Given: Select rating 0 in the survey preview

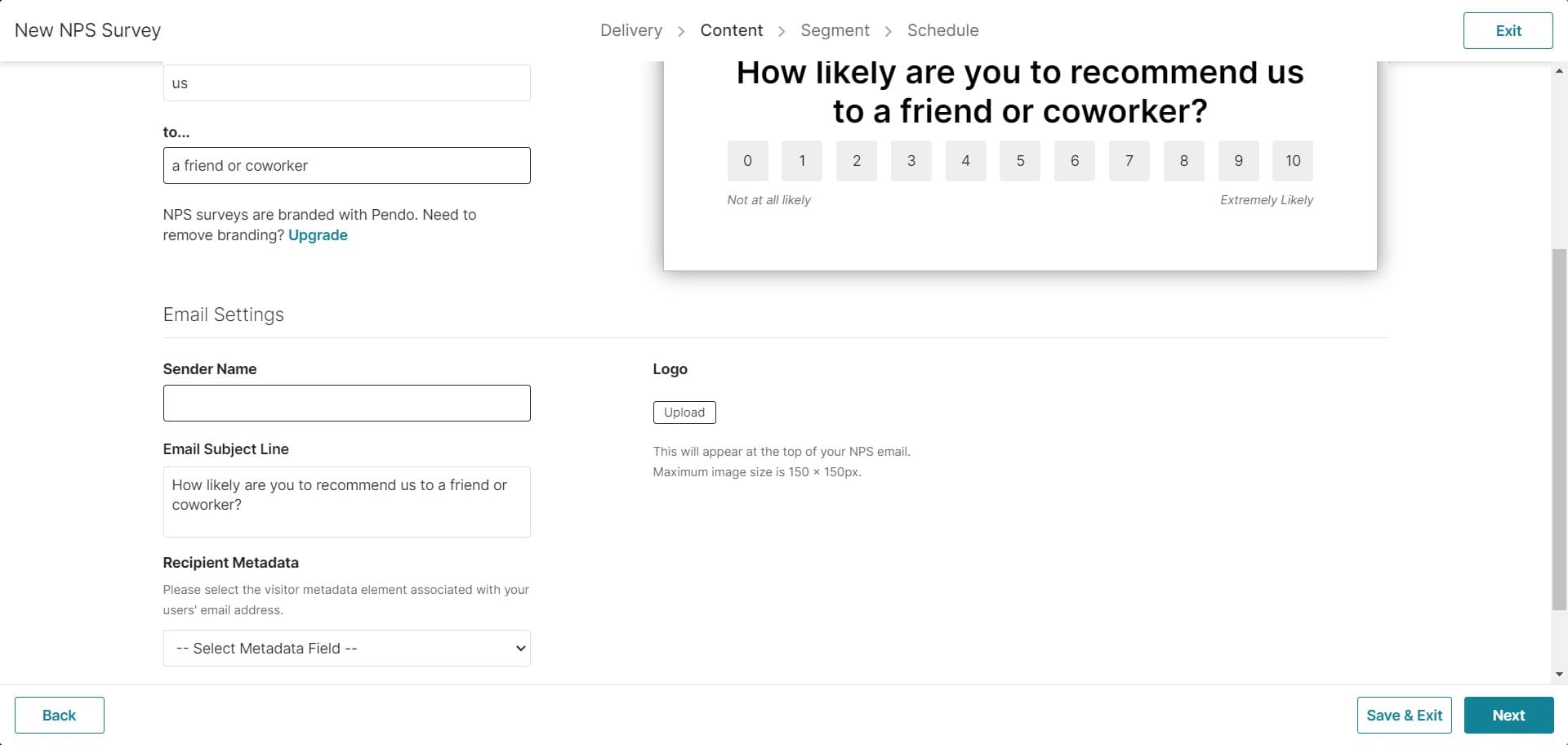Looking at the screenshot, I should pyautogui.click(x=747, y=161).
